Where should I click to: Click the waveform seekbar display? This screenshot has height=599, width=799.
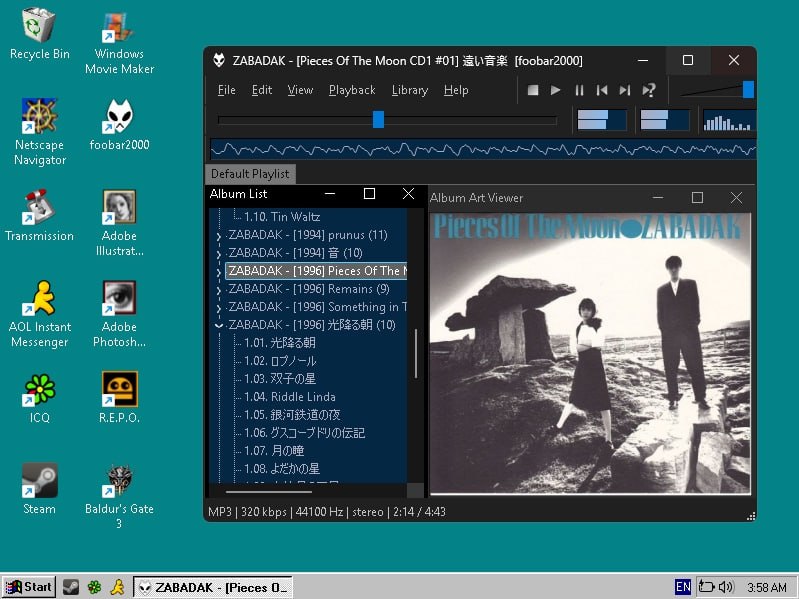483,149
